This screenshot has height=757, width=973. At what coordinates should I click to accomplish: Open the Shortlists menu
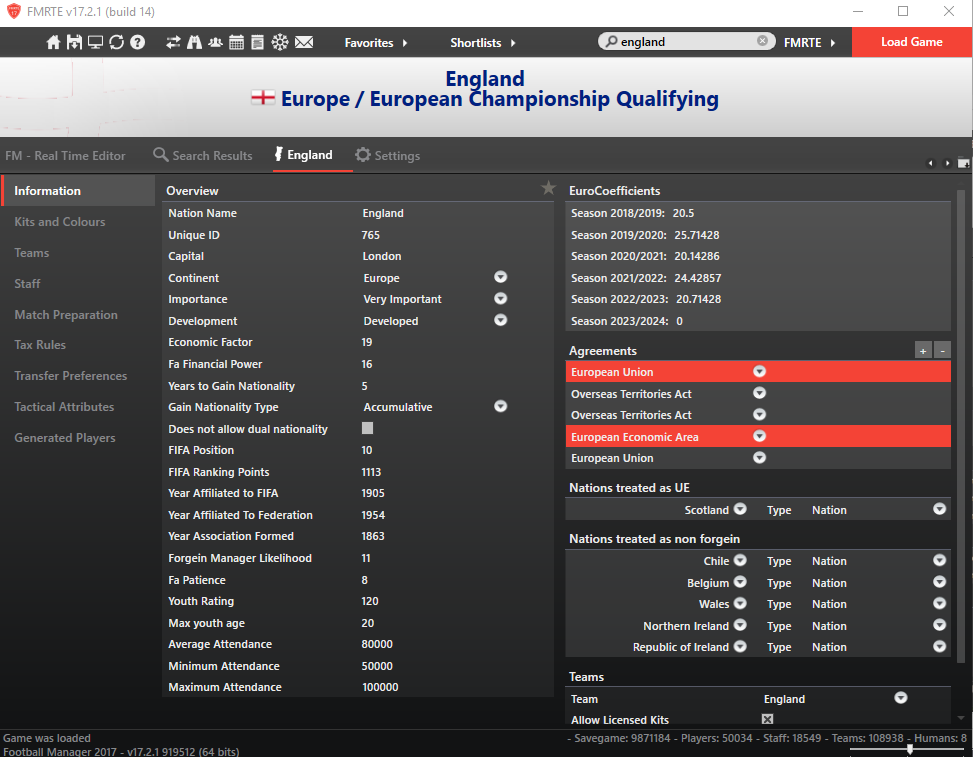click(x=483, y=42)
